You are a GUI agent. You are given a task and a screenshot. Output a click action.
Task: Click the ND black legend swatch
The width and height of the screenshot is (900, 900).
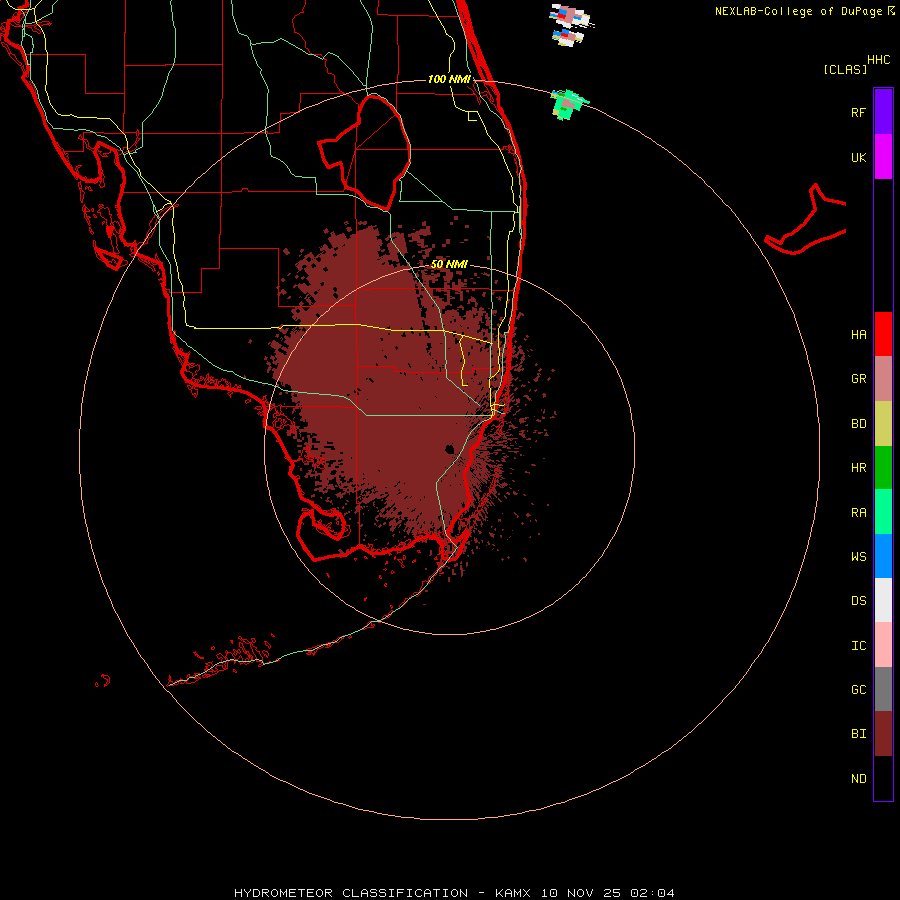click(x=883, y=778)
